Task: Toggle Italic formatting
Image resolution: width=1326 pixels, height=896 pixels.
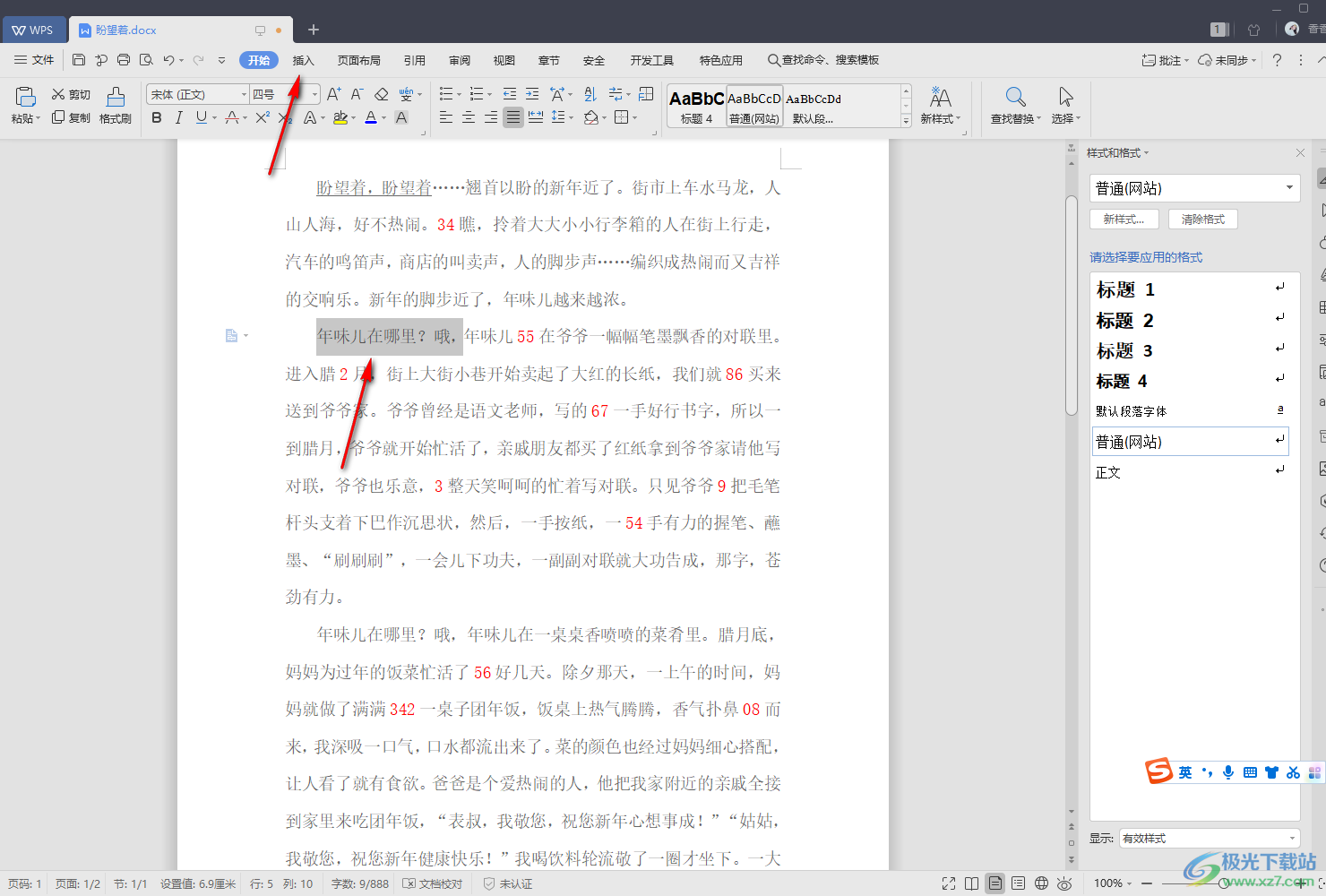Action: click(x=178, y=117)
